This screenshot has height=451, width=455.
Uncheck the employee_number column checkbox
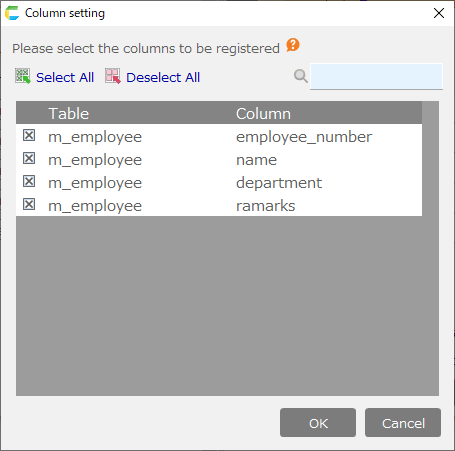pyautogui.click(x=29, y=135)
